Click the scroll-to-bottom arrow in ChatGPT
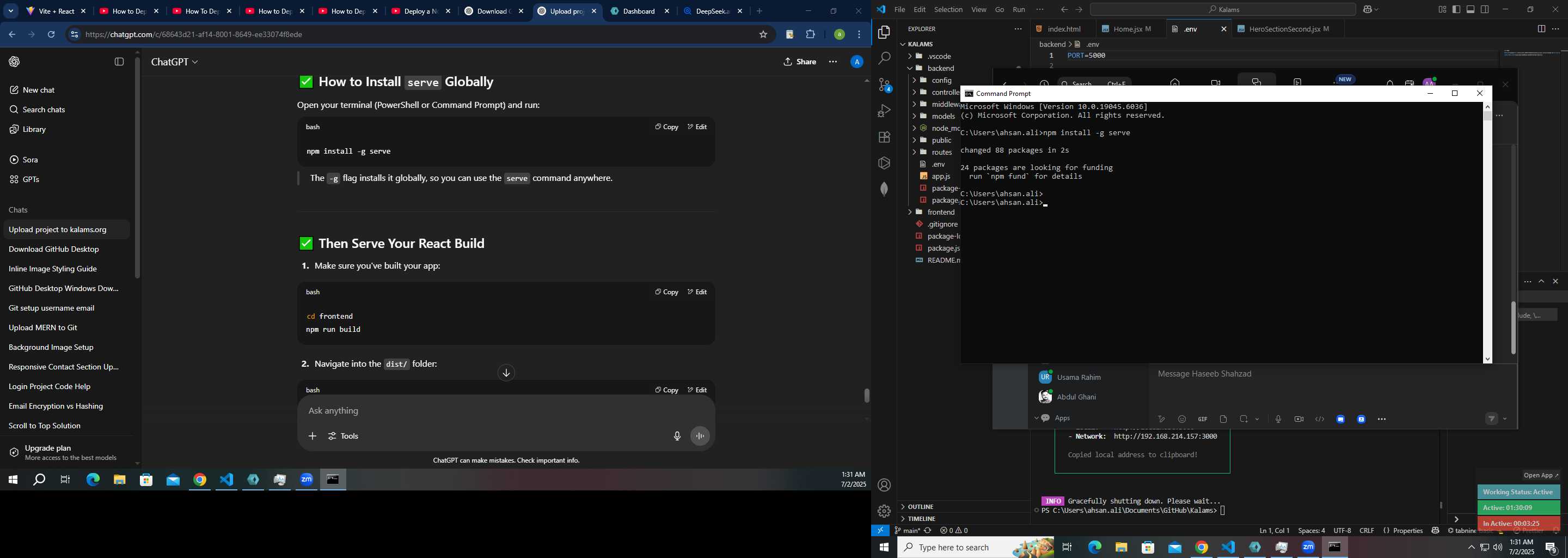1568x558 pixels. [x=506, y=373]
